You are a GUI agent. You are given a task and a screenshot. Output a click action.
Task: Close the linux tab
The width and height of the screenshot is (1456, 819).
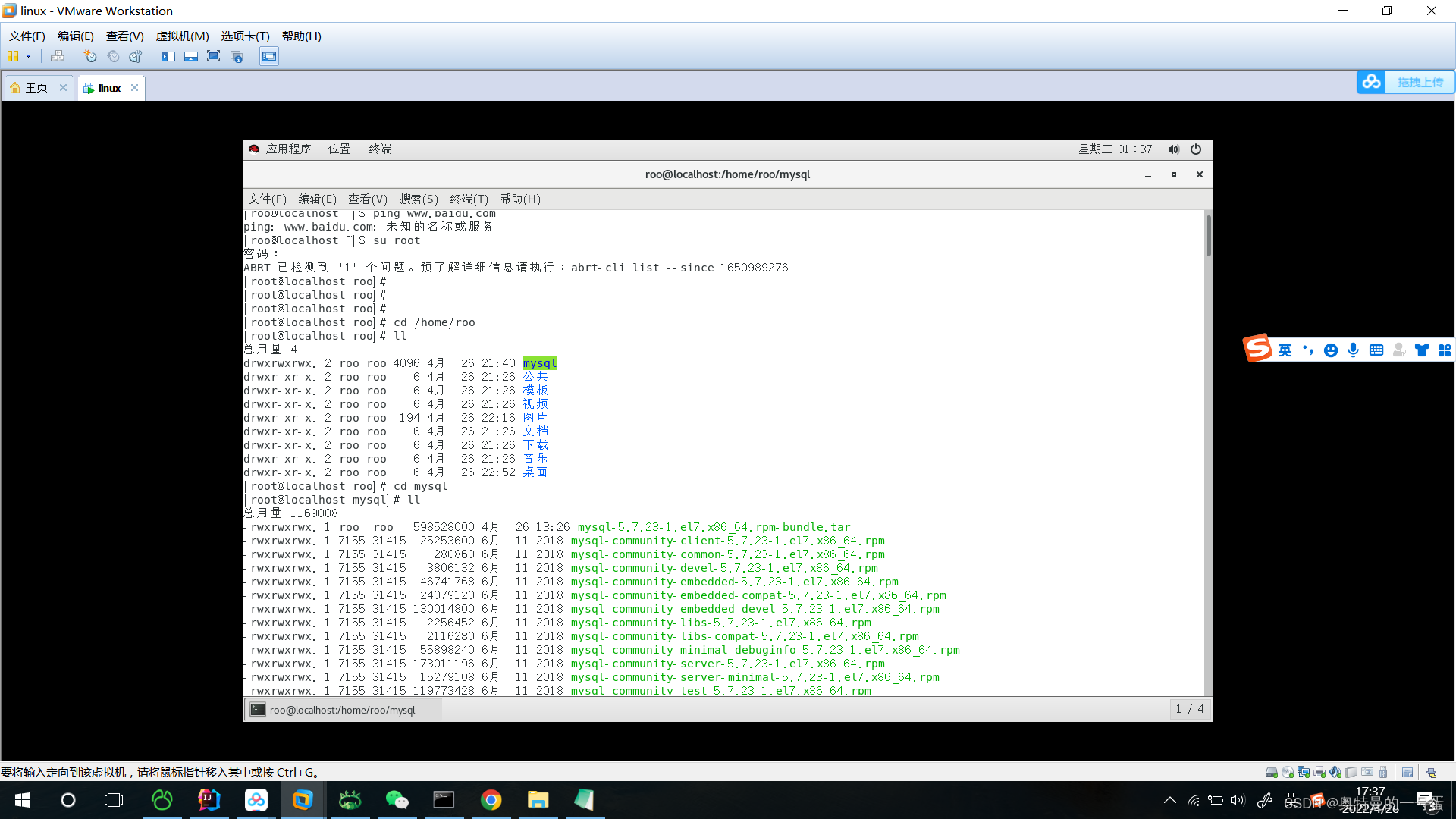(134, 88)
